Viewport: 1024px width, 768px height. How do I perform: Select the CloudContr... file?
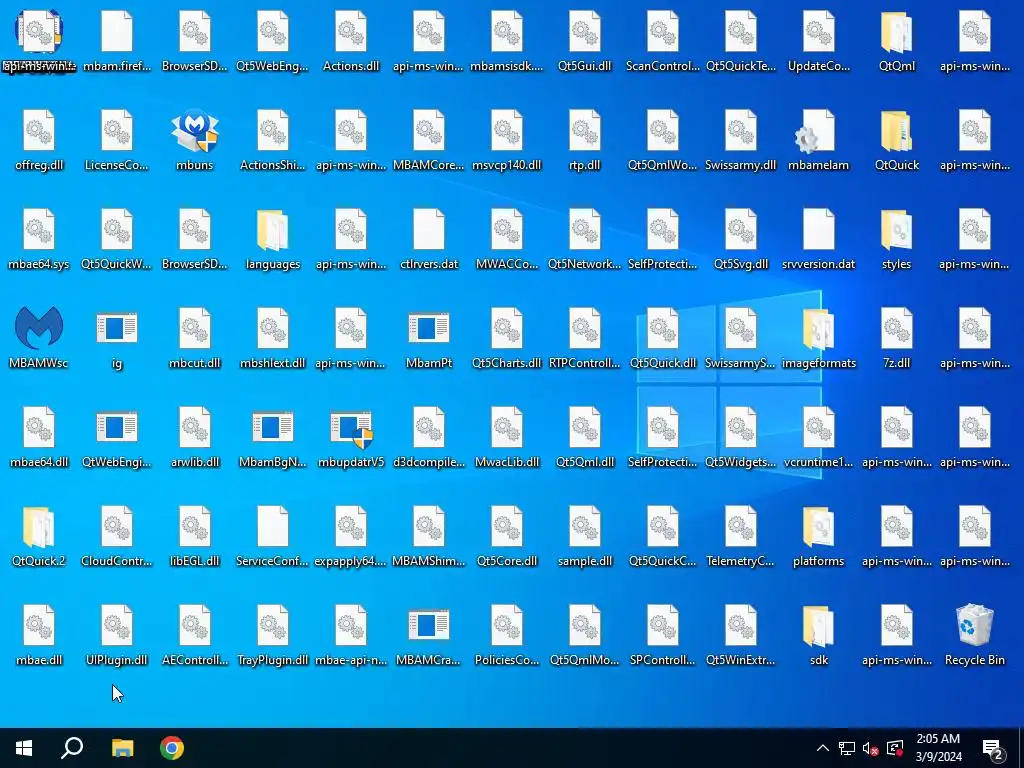coord(117,526)
